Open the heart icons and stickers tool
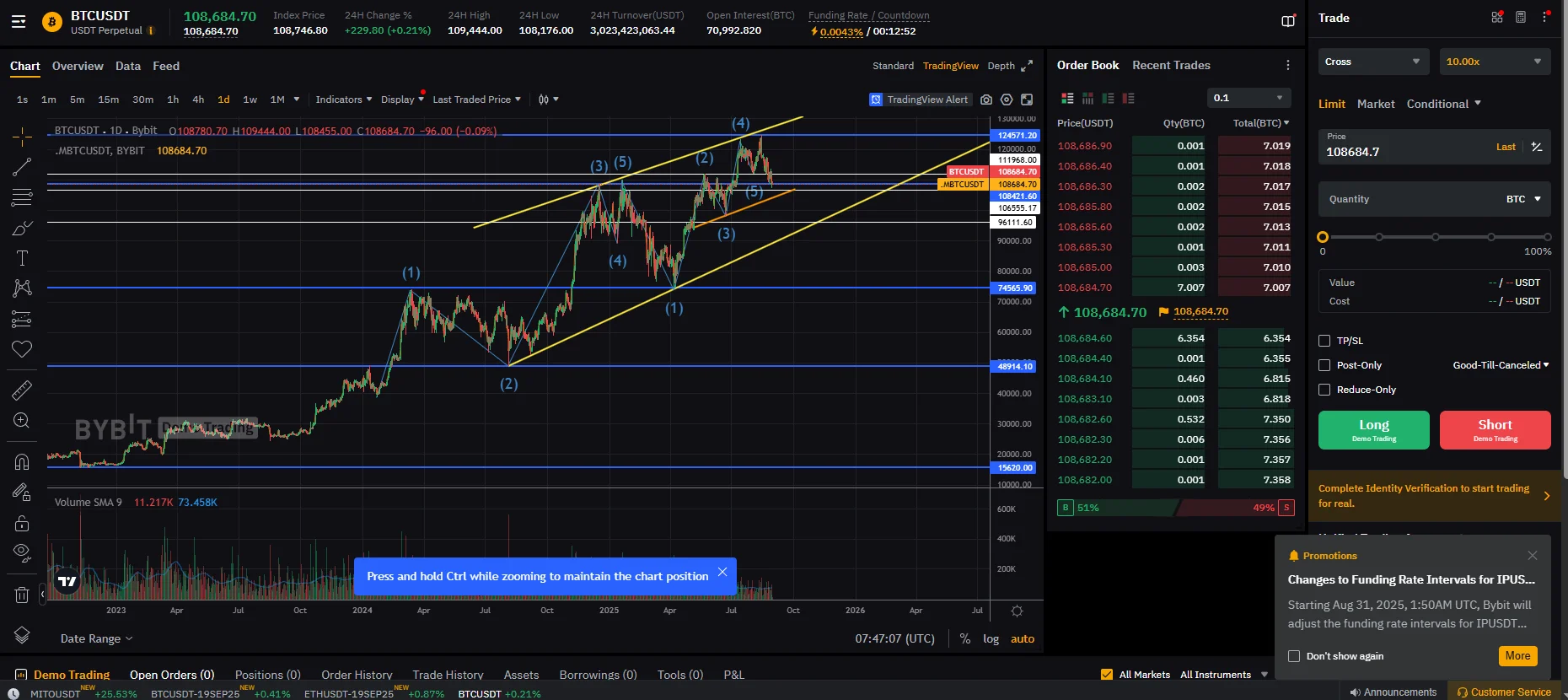The height and width of the screenshot is (700, 1568). [22, 349]
